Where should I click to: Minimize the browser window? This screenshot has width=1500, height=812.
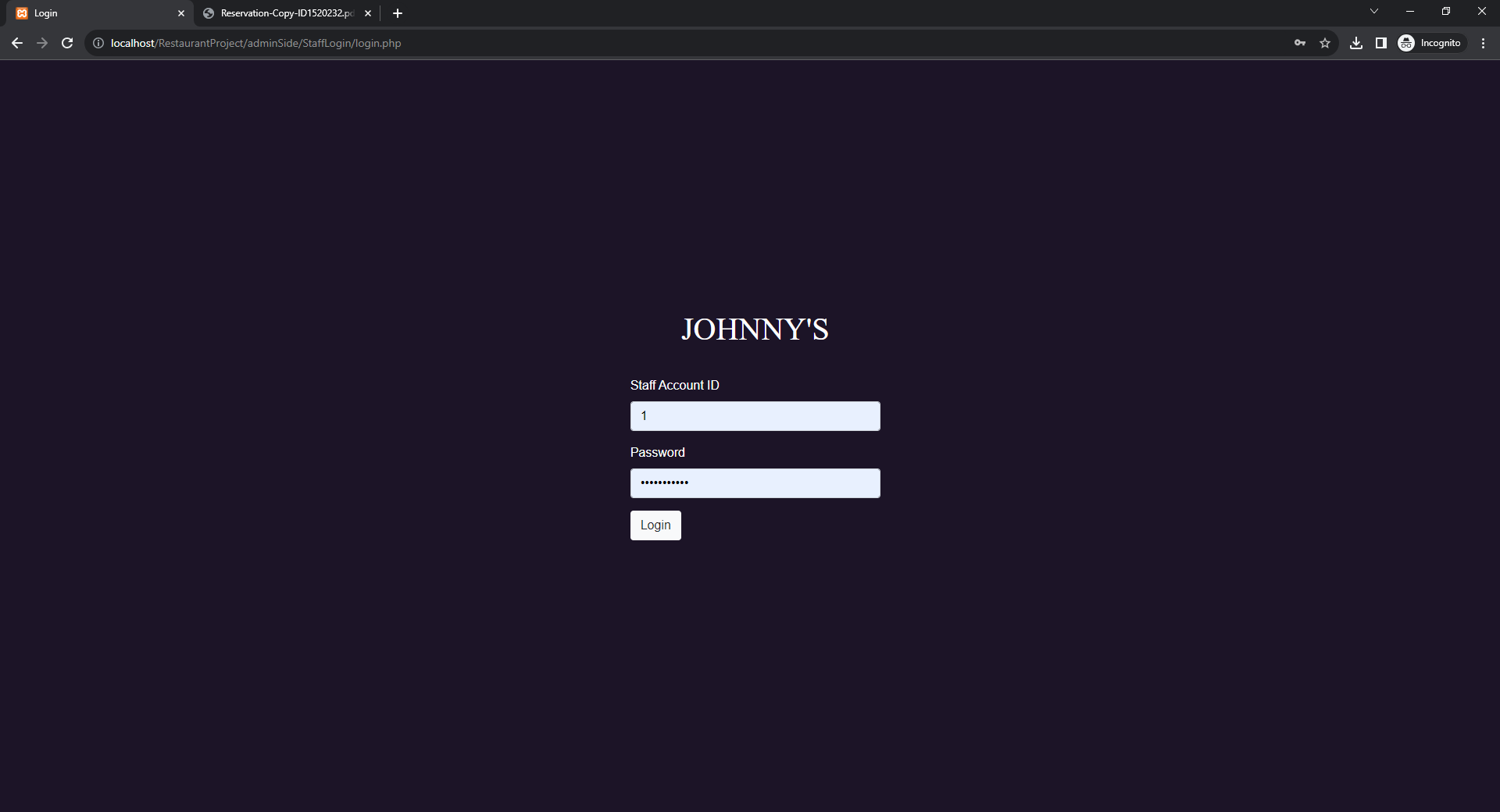click(x=1410, y=12)
